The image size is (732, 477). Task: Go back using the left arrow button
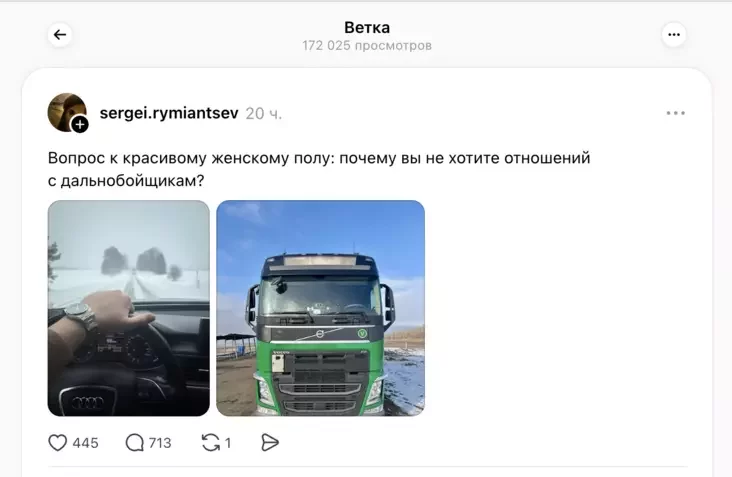coord(60,35)
